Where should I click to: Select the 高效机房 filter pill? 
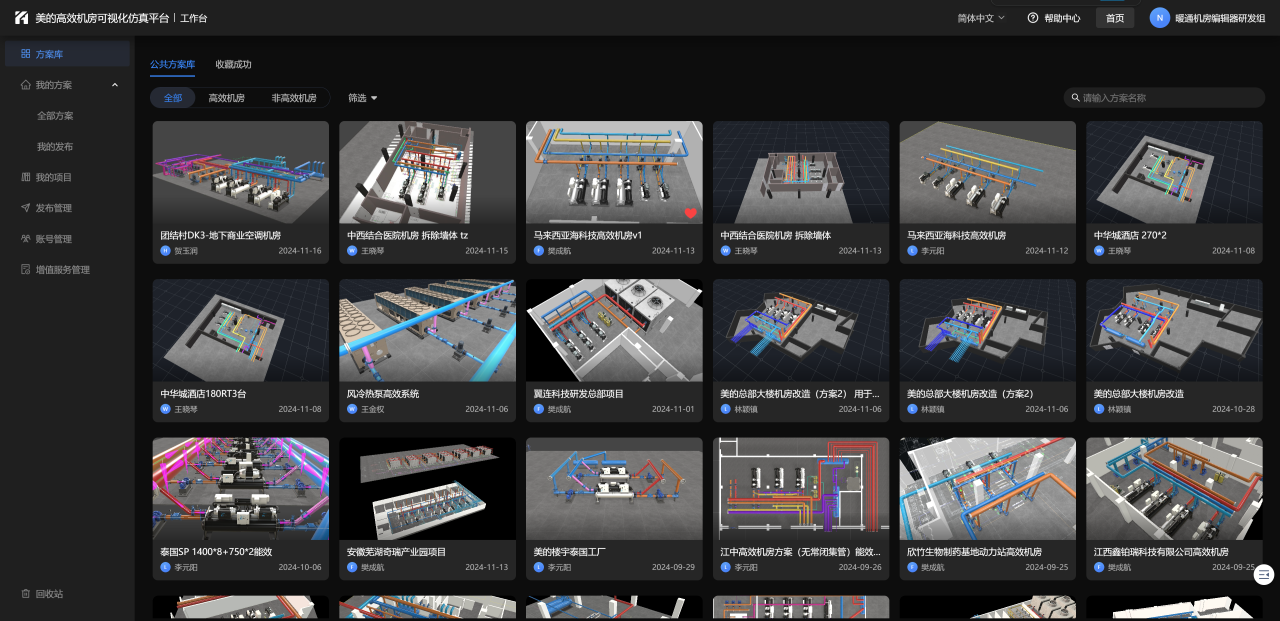coord(226,98)
